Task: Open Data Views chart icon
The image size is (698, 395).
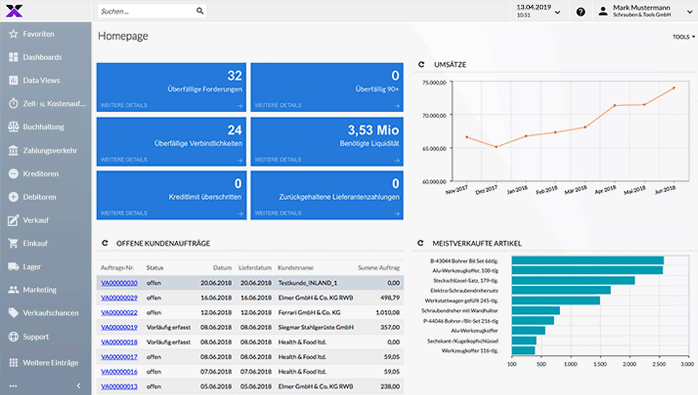Action: click(13, 80)
